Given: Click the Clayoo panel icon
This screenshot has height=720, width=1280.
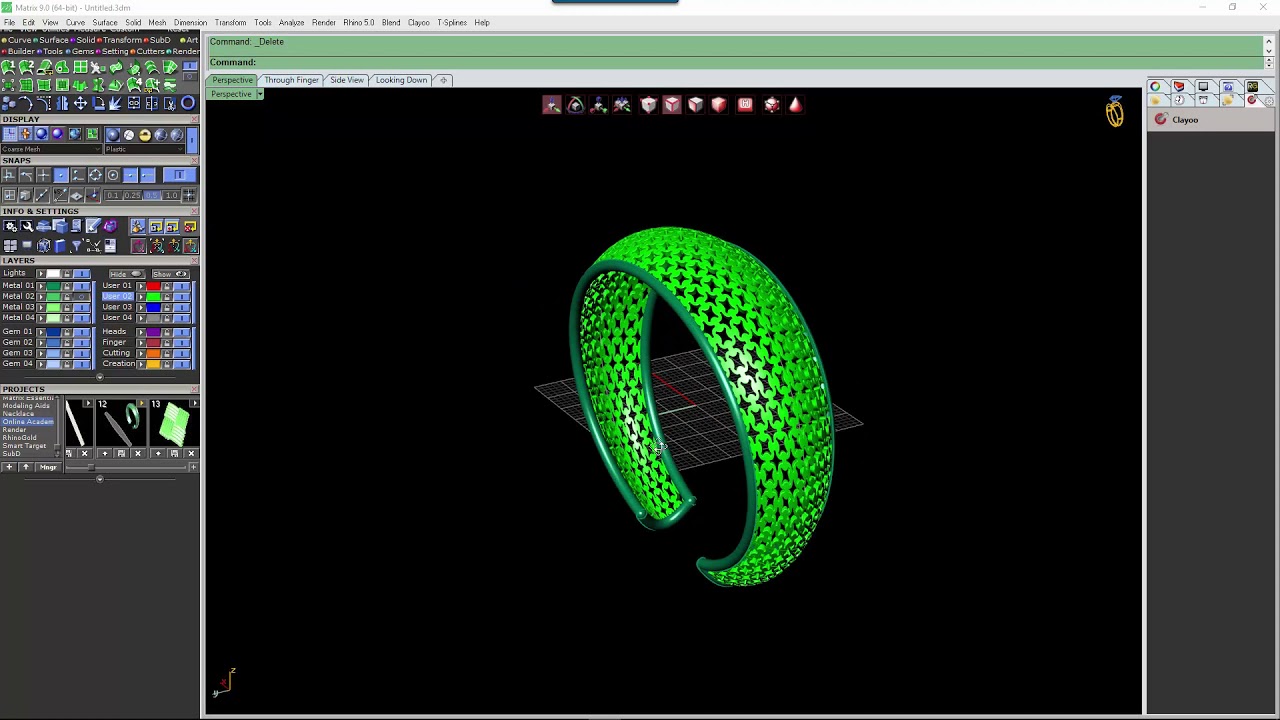Looking at the screenshot, I should (x=1160, y=120).
